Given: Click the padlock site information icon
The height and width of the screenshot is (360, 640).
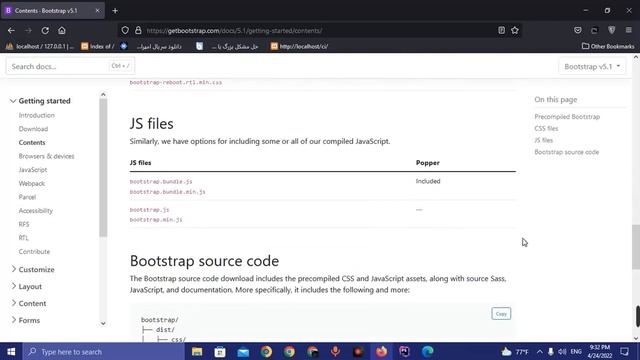Looking at the screenshot, I should pyautogui.click(x=138, y=31).
